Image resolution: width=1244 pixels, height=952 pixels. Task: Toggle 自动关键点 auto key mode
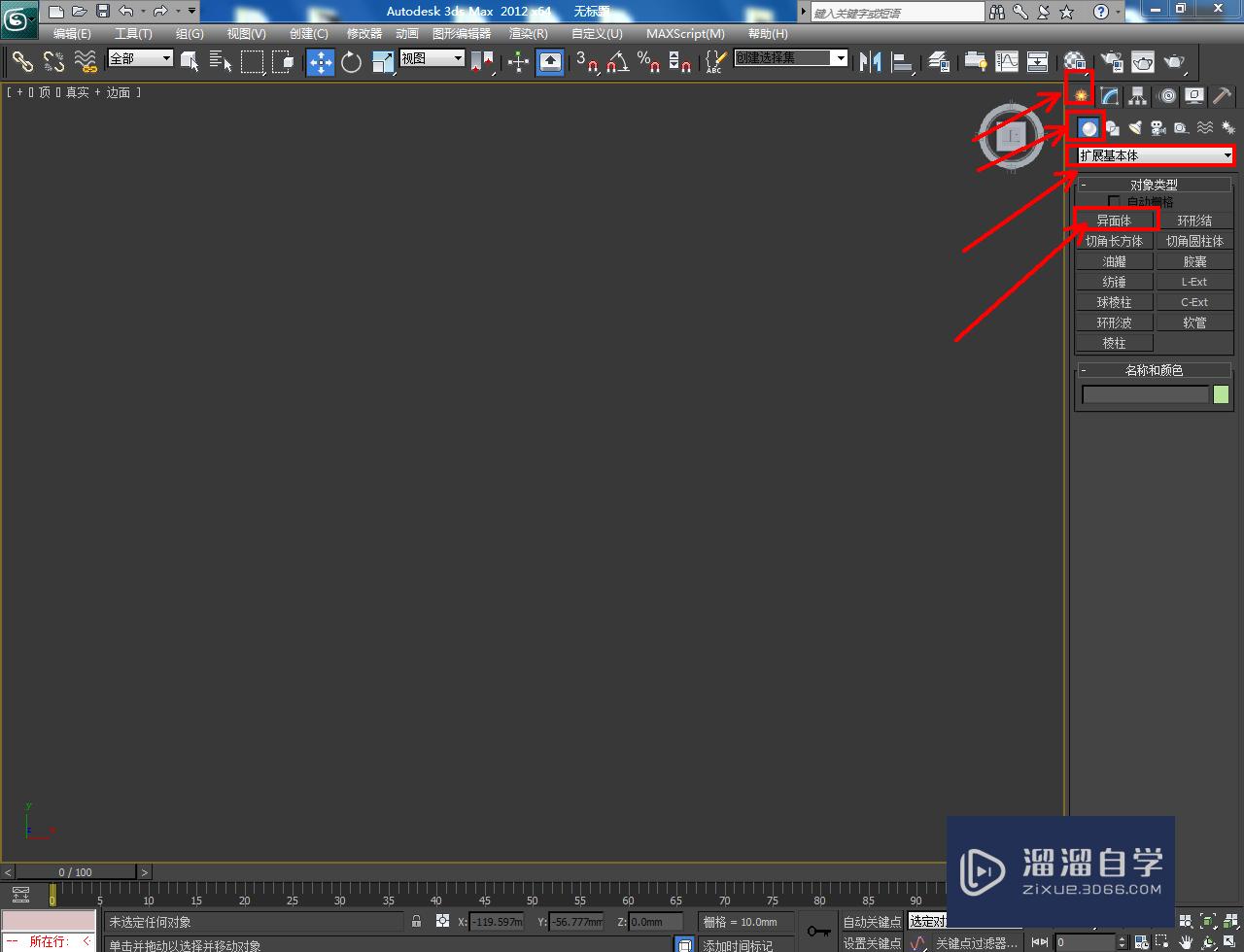pyautogui.click(x=872, y=922)
